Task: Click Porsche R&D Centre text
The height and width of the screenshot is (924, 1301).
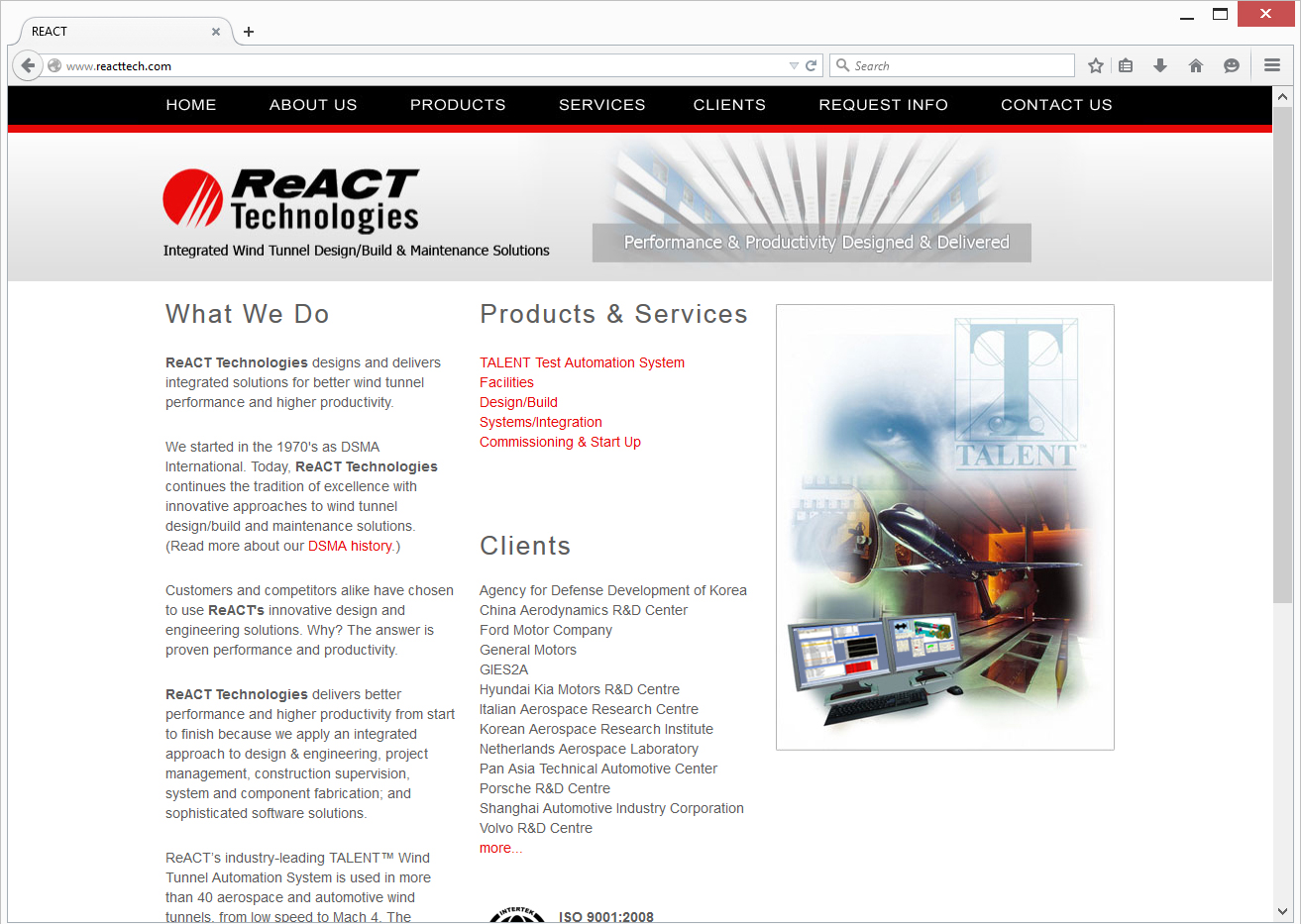Action: click(545, 788)
